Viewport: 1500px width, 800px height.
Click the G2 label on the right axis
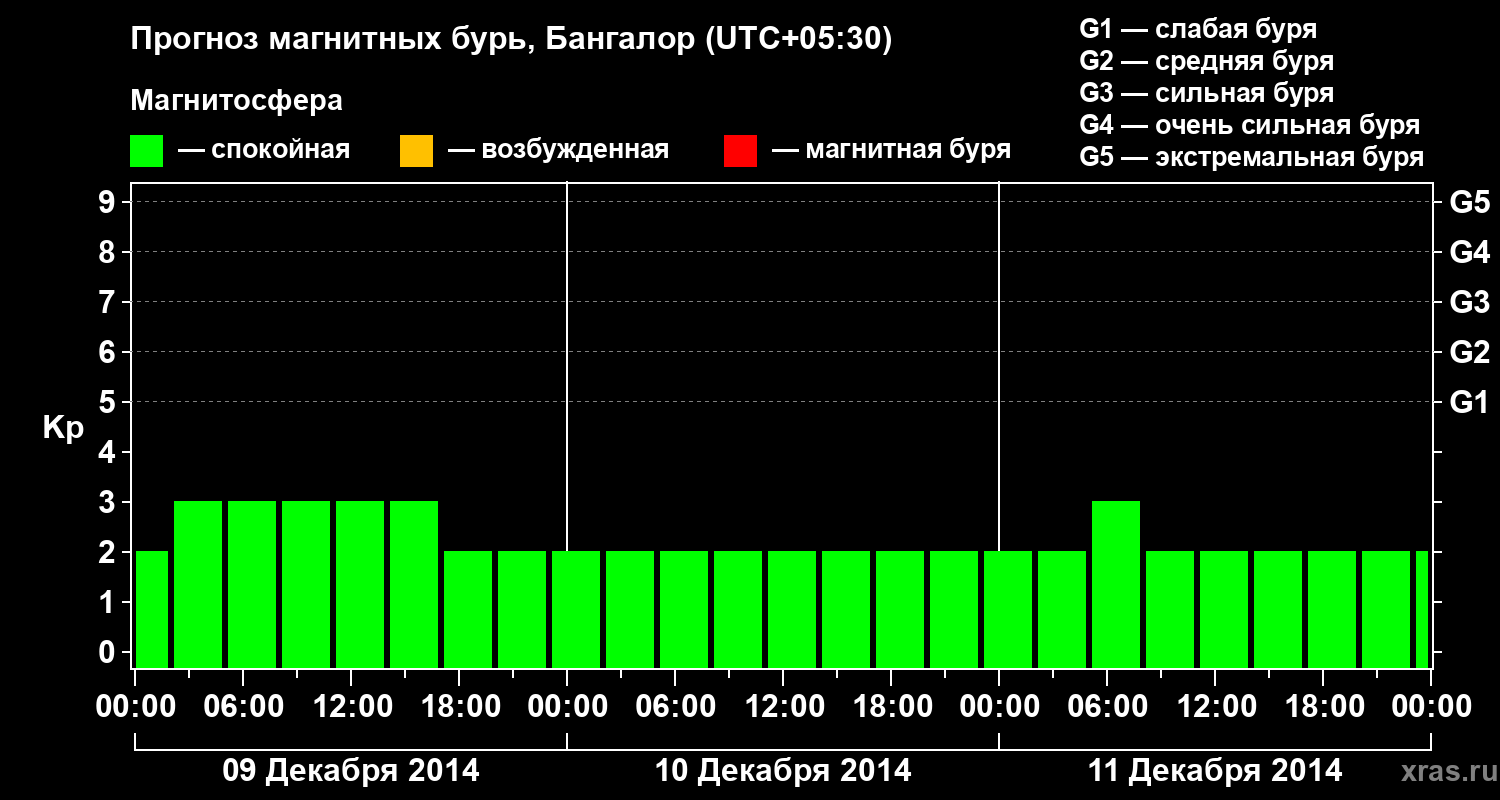[1469, 352]
